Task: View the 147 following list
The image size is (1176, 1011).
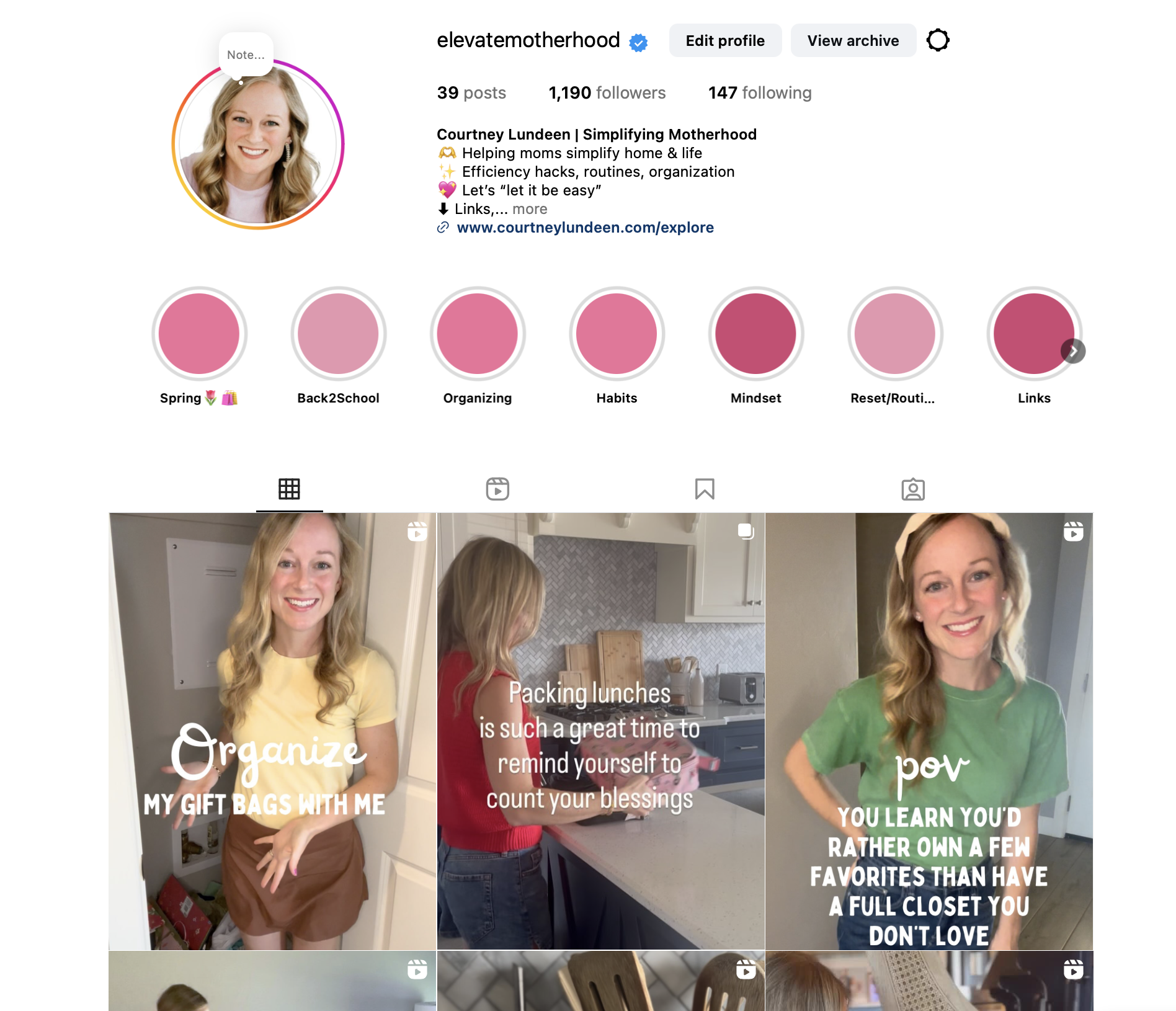Action: pyautogui.click(x=760, y=93)
